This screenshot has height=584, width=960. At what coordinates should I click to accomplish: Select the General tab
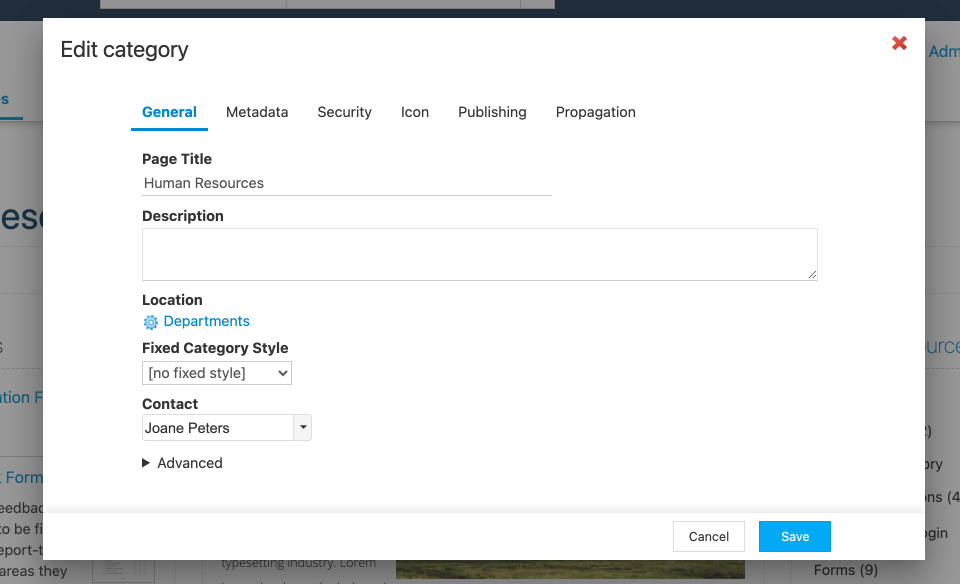point(170,112)
